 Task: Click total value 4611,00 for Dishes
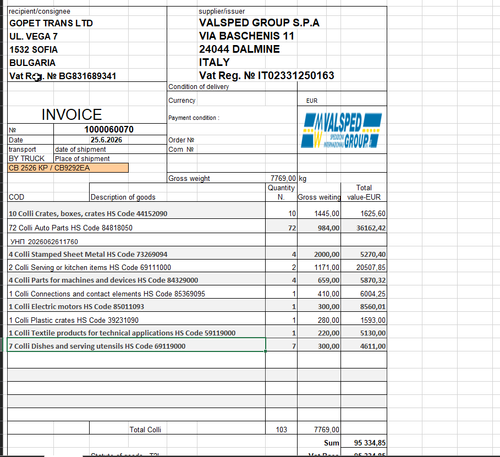click(372, 346)
